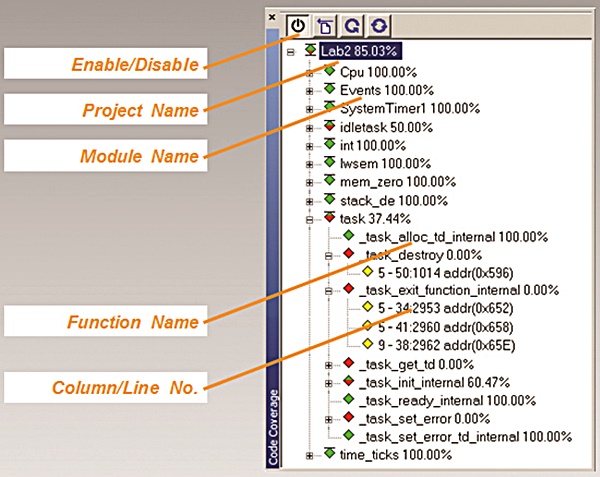Collapse the task module node
The width and height of the screenshot is (600, 477).
click(310, 218)
